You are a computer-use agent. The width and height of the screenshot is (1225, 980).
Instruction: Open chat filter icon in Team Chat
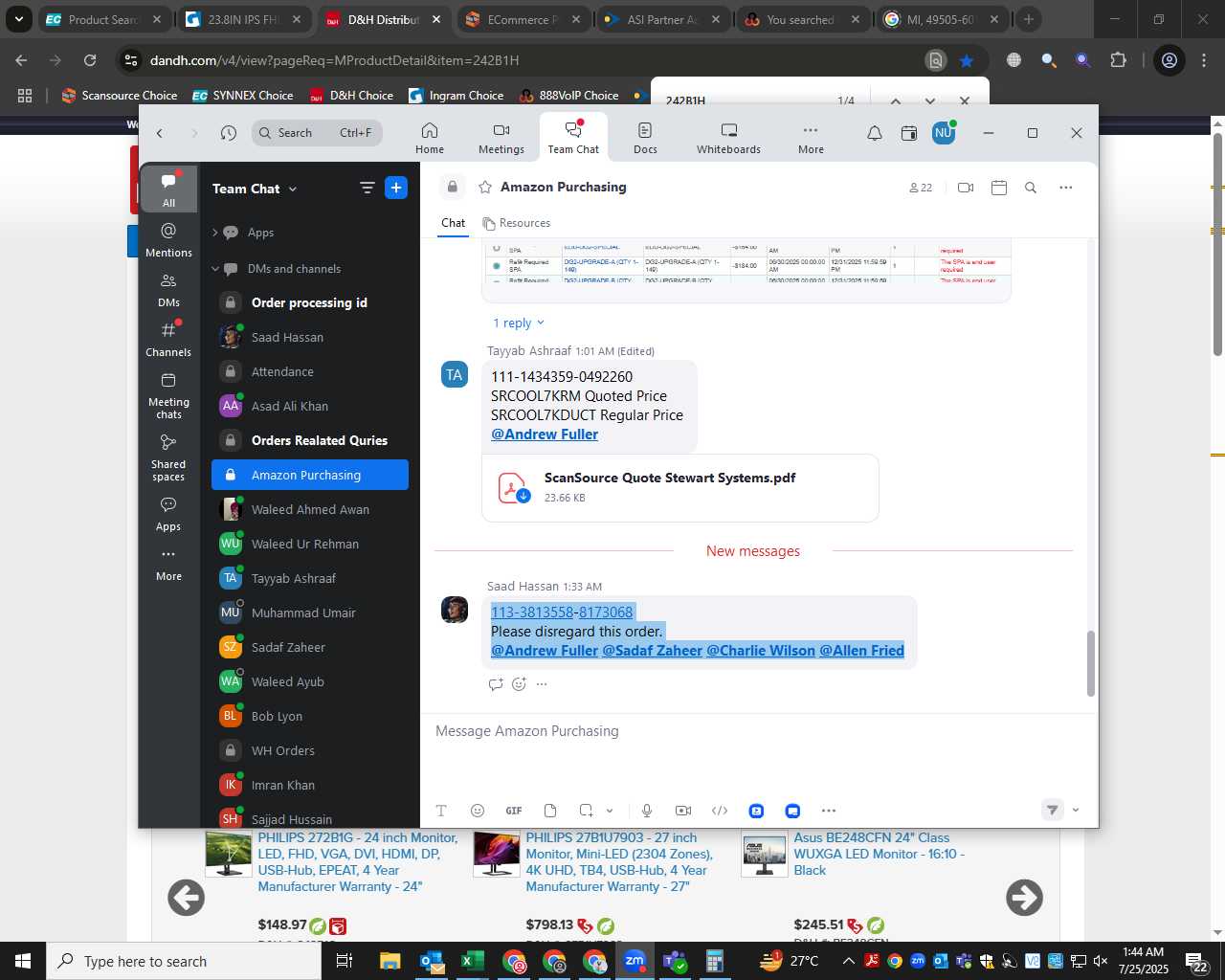(367, 188)
